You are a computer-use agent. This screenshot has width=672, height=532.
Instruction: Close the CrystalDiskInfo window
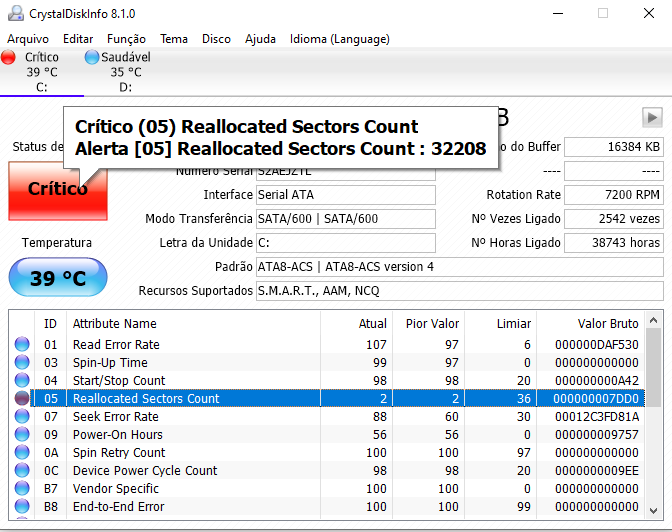(649, 13)
